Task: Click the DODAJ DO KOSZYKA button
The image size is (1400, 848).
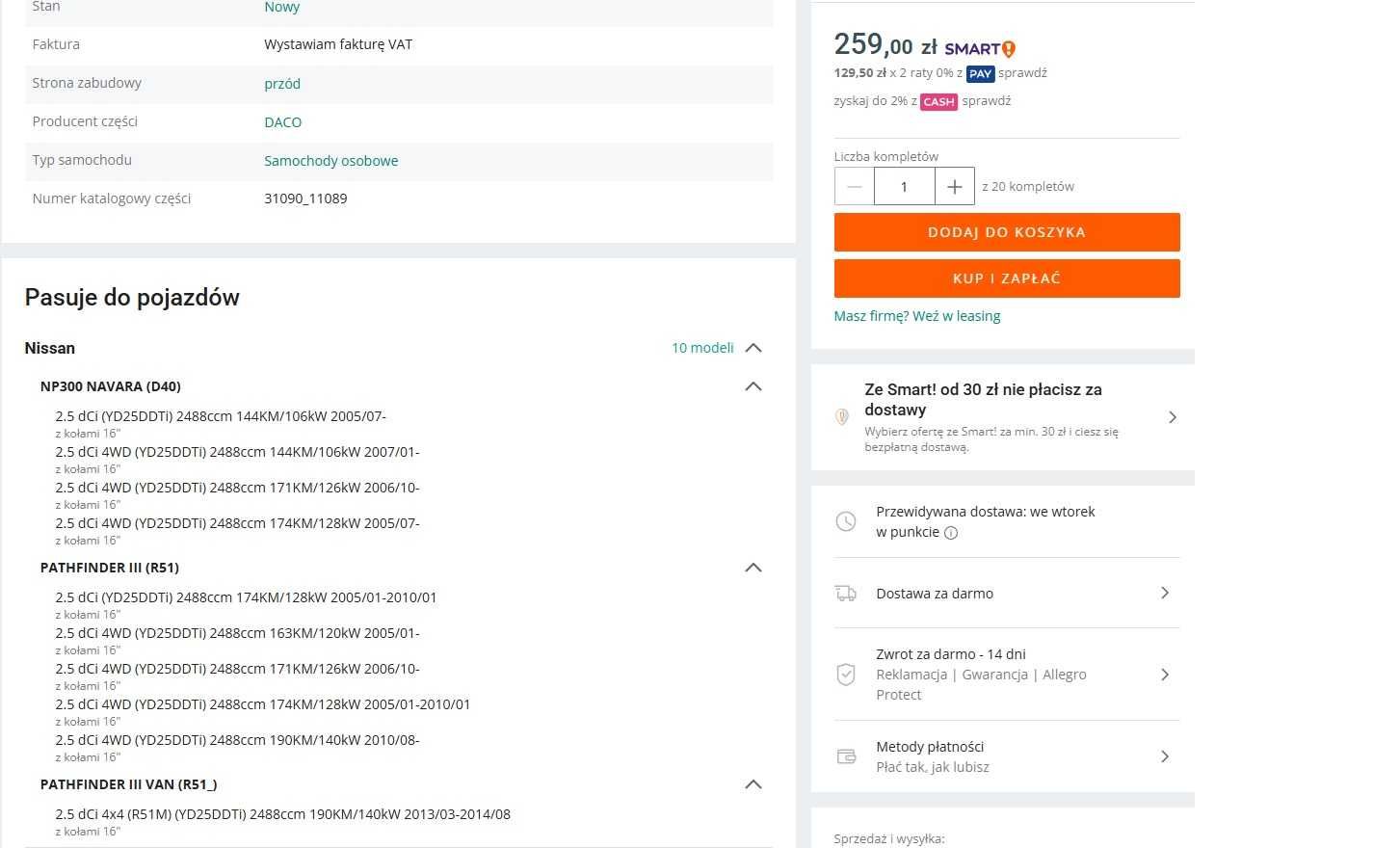Action: tap(1007, 232)
